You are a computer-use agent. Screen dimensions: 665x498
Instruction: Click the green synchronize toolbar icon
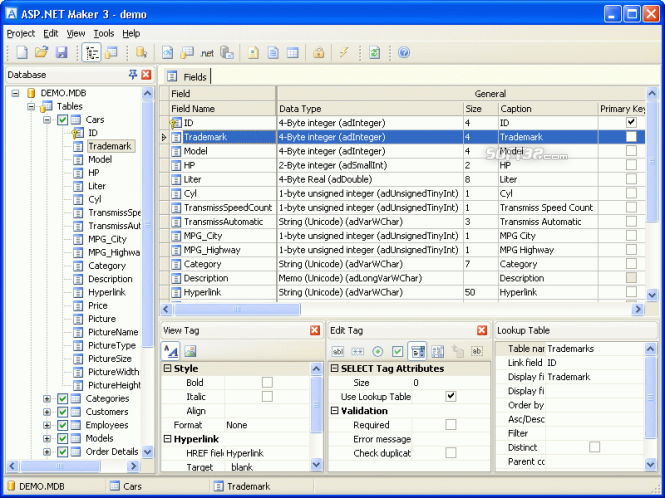point(374,53)
